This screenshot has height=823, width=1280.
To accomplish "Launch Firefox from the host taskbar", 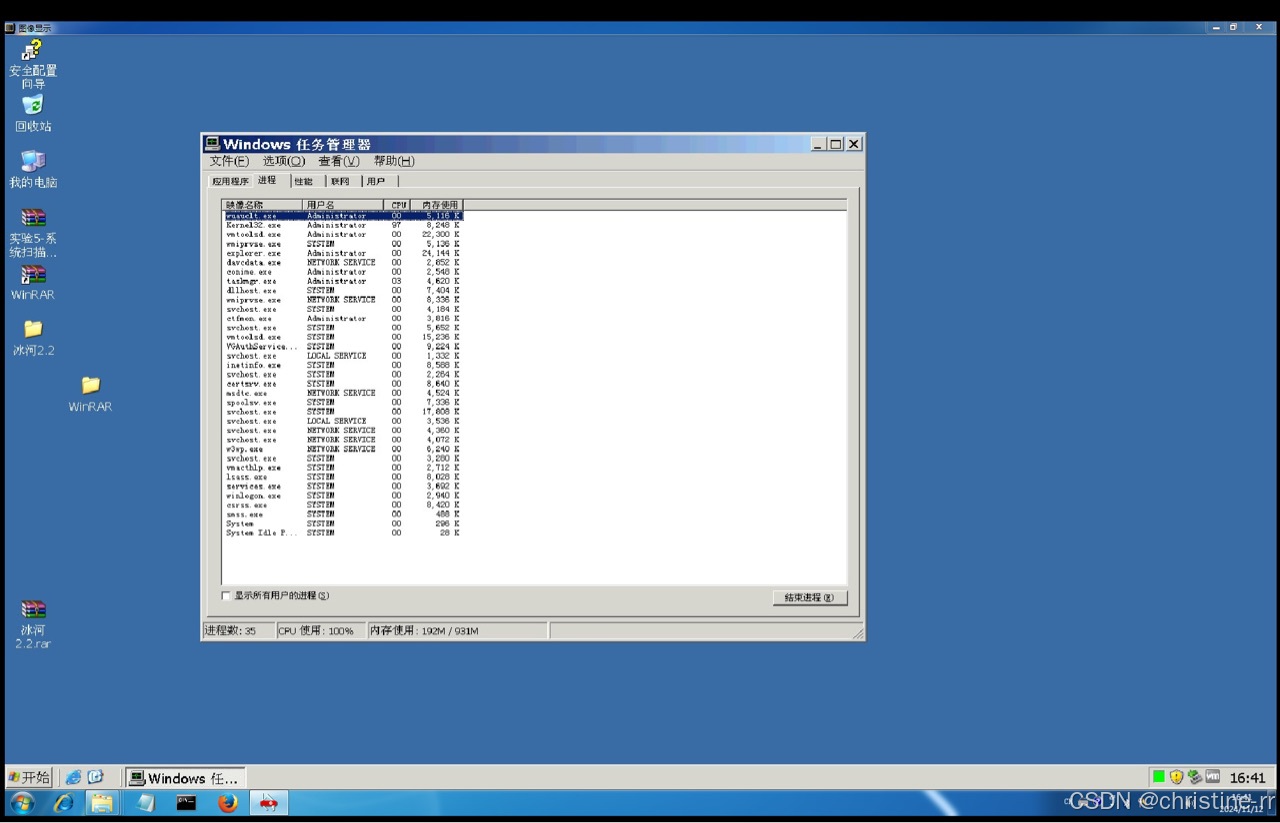I will tap(228, 803).
